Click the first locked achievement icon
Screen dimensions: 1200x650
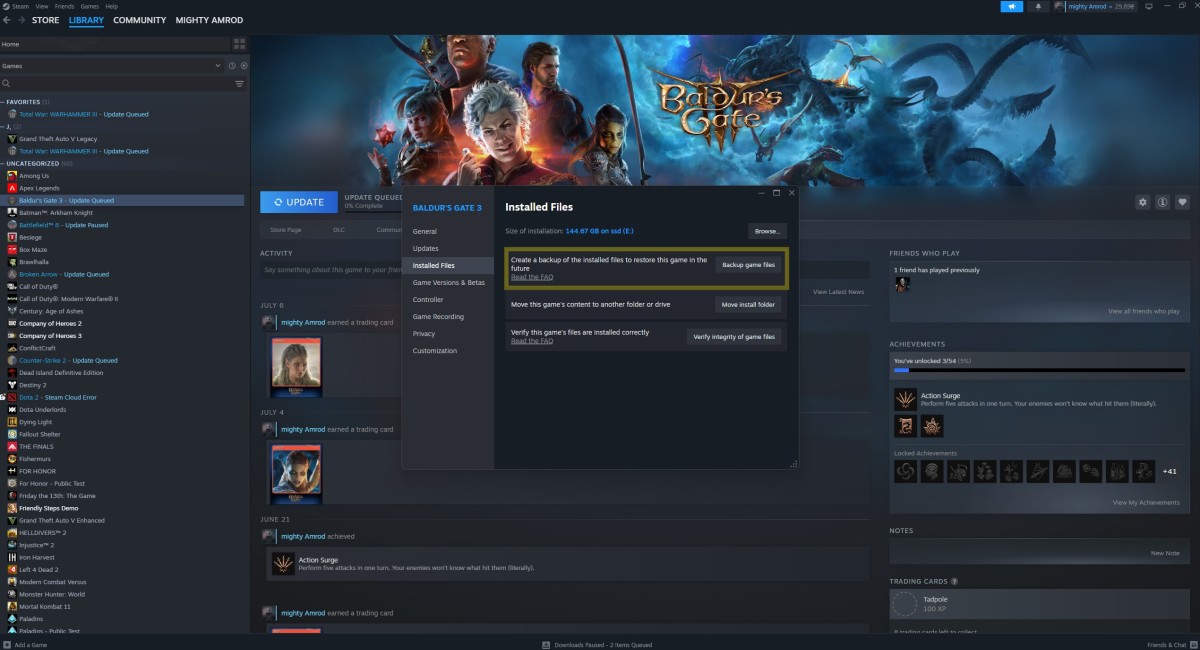coord(904,471)
